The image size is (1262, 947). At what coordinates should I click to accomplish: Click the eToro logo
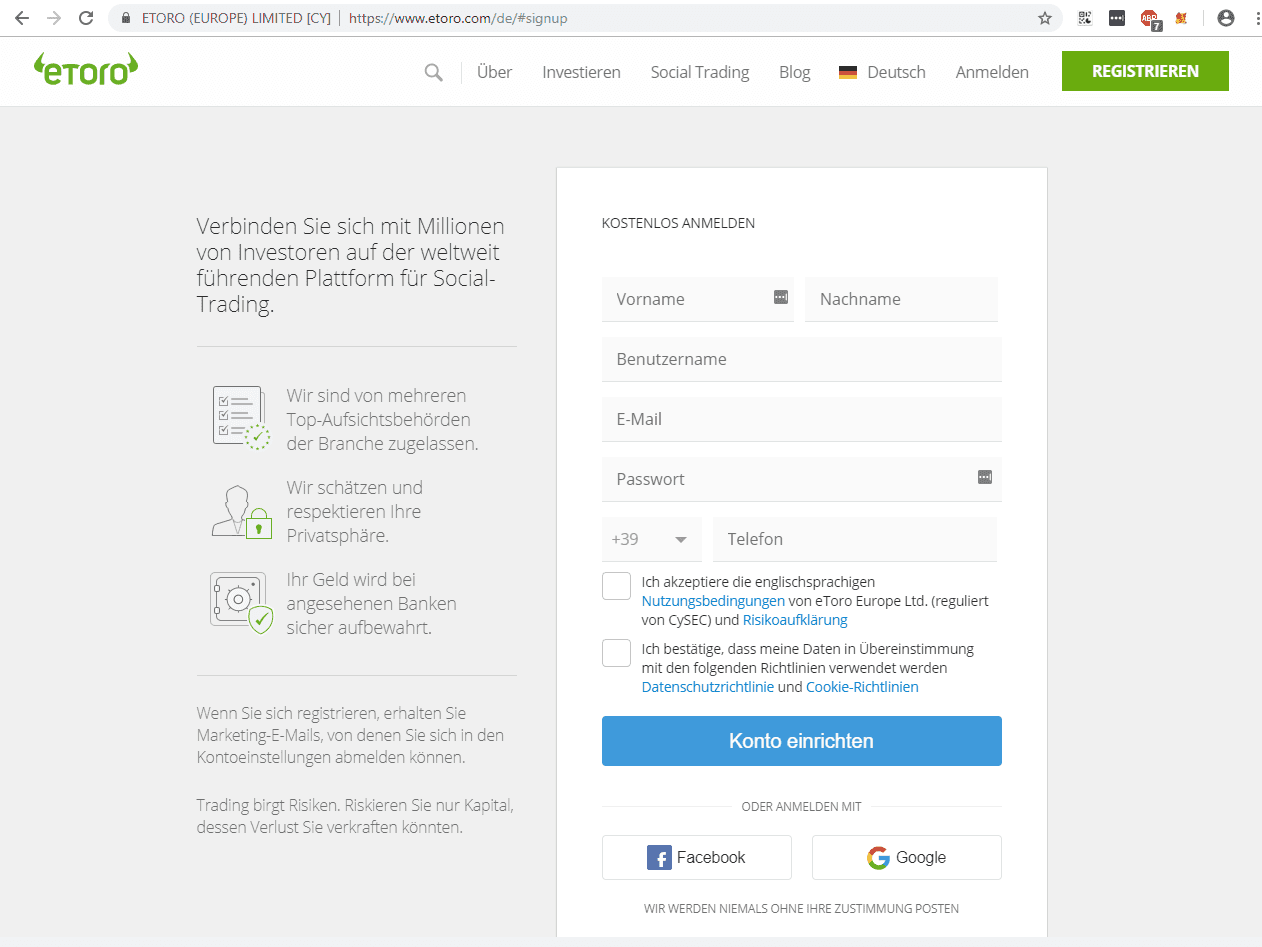[85, 69]
